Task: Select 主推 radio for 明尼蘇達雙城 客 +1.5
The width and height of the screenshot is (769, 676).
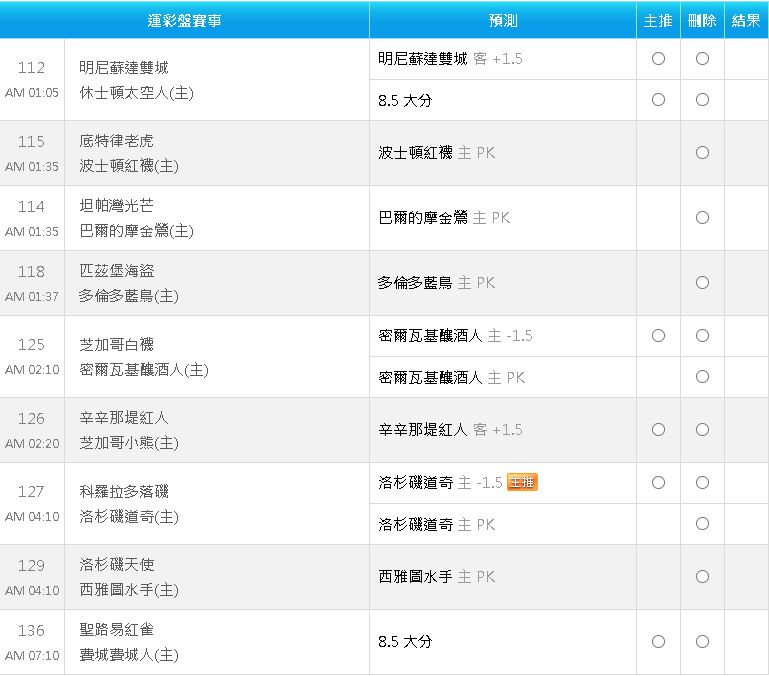Action: [658, 59]
